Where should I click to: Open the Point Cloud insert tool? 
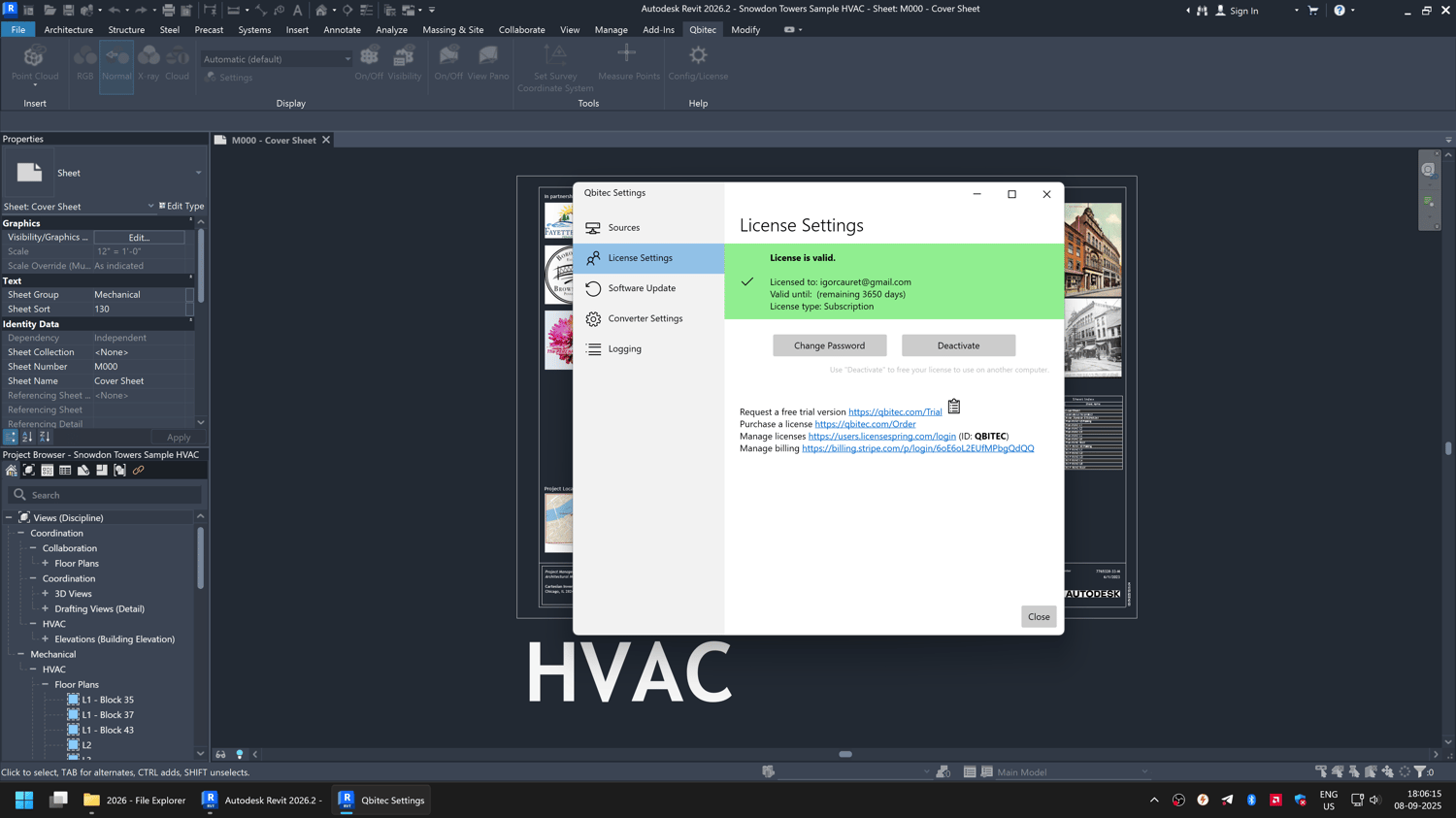(x=34, y=63)
